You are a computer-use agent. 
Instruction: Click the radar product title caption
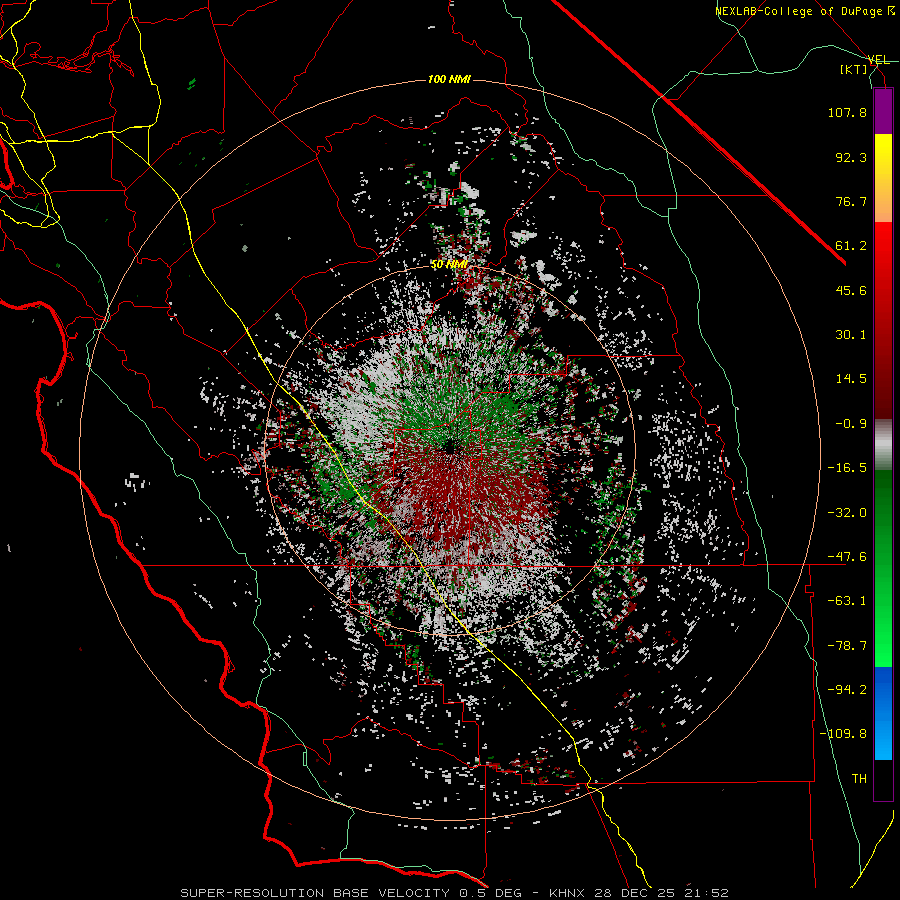pos(454,893)
